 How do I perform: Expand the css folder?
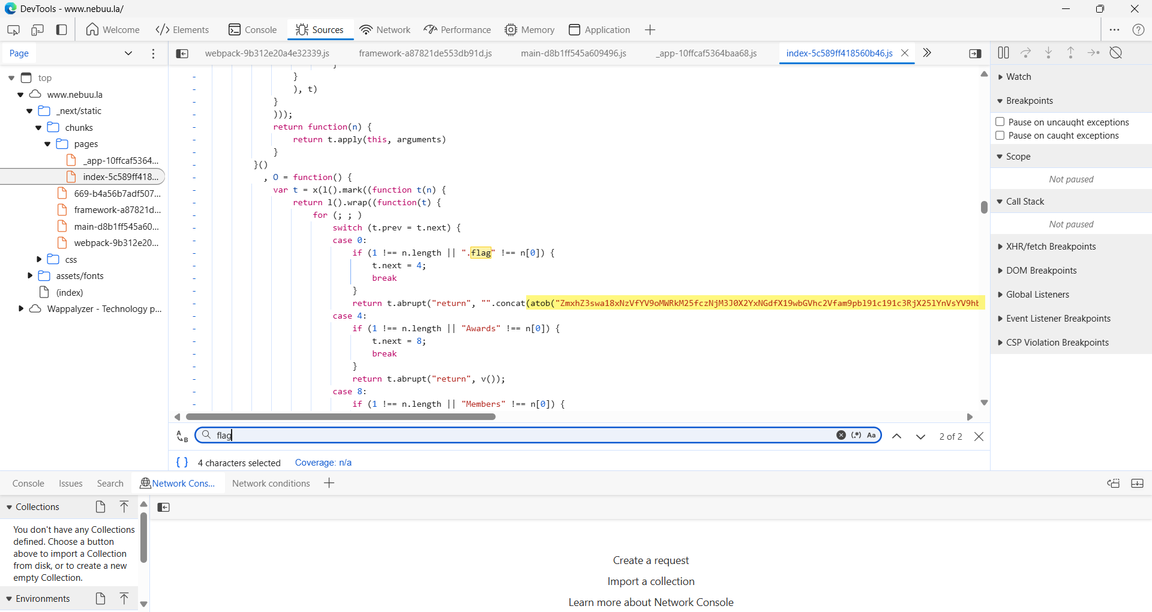[39, 259]
